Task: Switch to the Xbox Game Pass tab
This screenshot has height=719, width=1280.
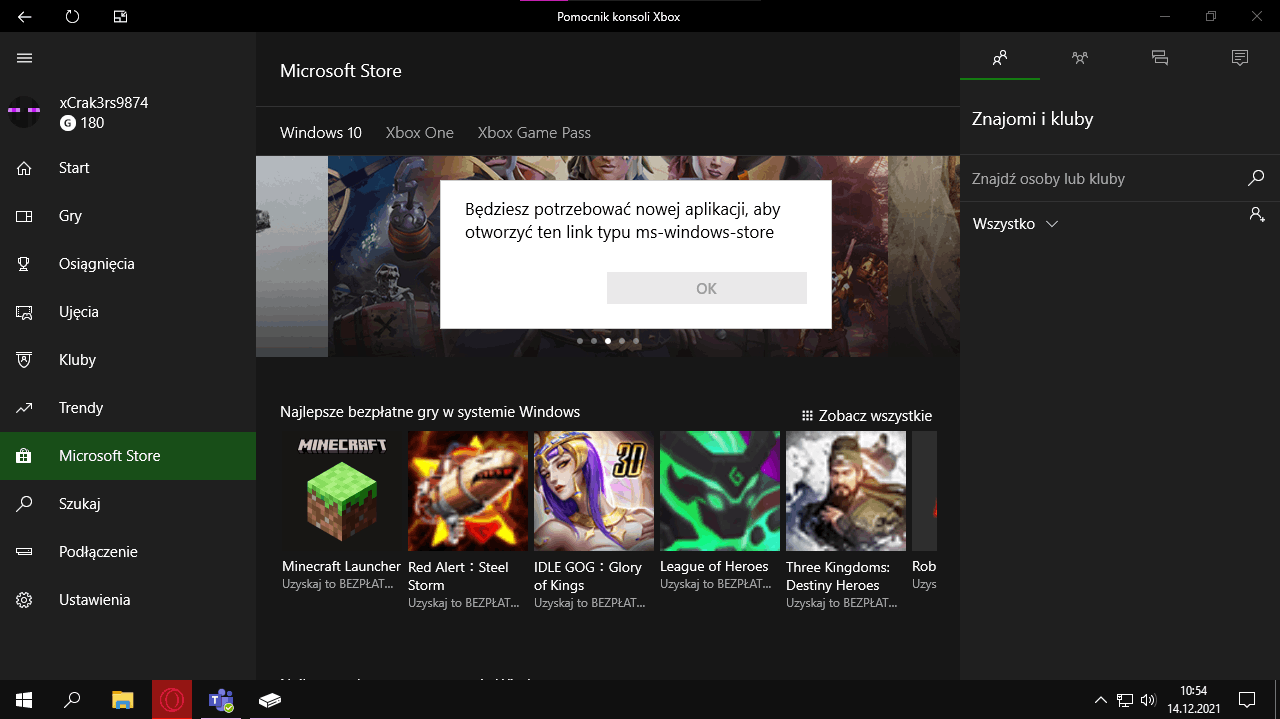Action: [x=534, y=133]
